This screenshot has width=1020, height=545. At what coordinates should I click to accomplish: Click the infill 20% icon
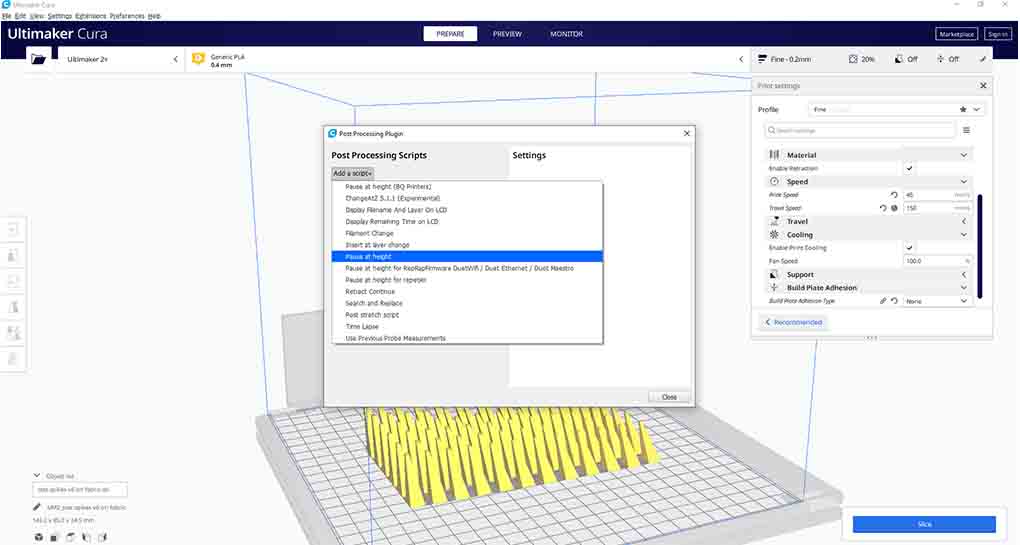[x=853, y=59]
